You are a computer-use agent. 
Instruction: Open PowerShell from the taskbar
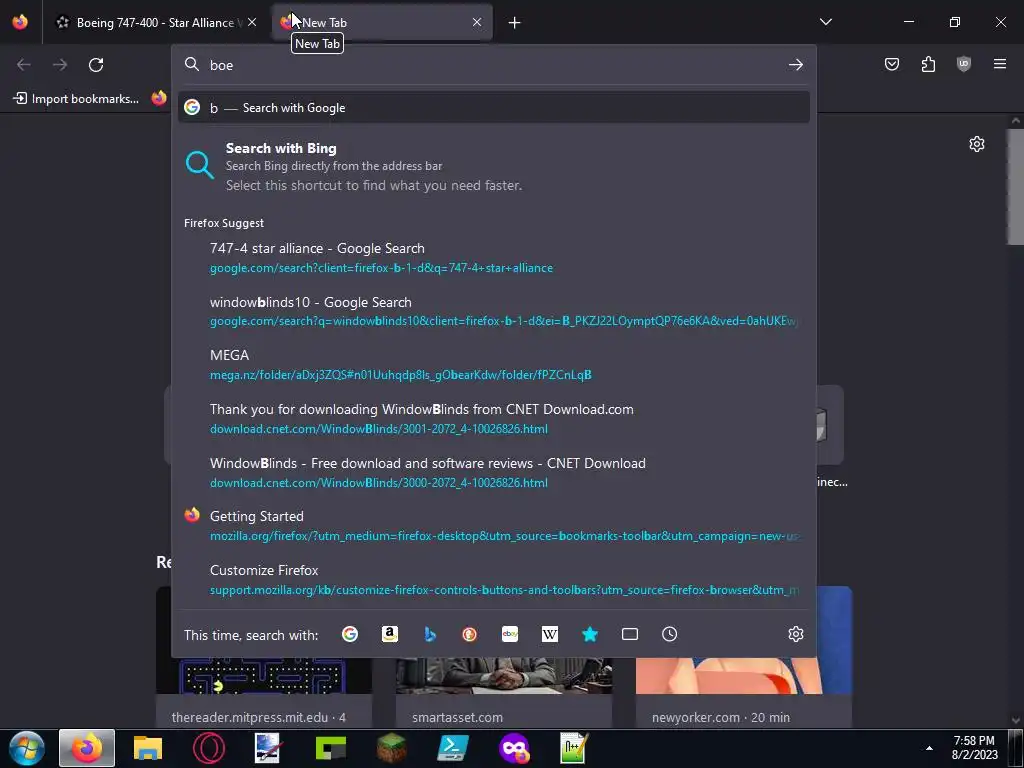pyautogui.click(x=453, y=748)
